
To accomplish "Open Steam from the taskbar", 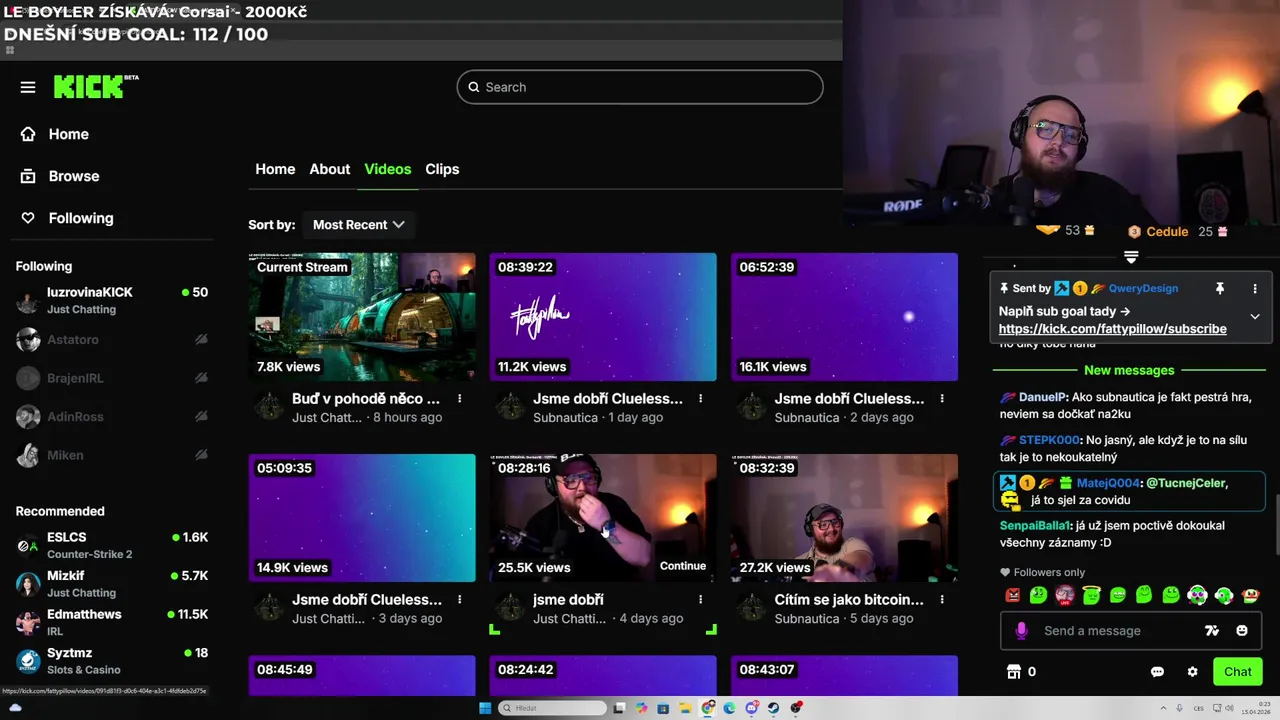I will pos(774,708).
